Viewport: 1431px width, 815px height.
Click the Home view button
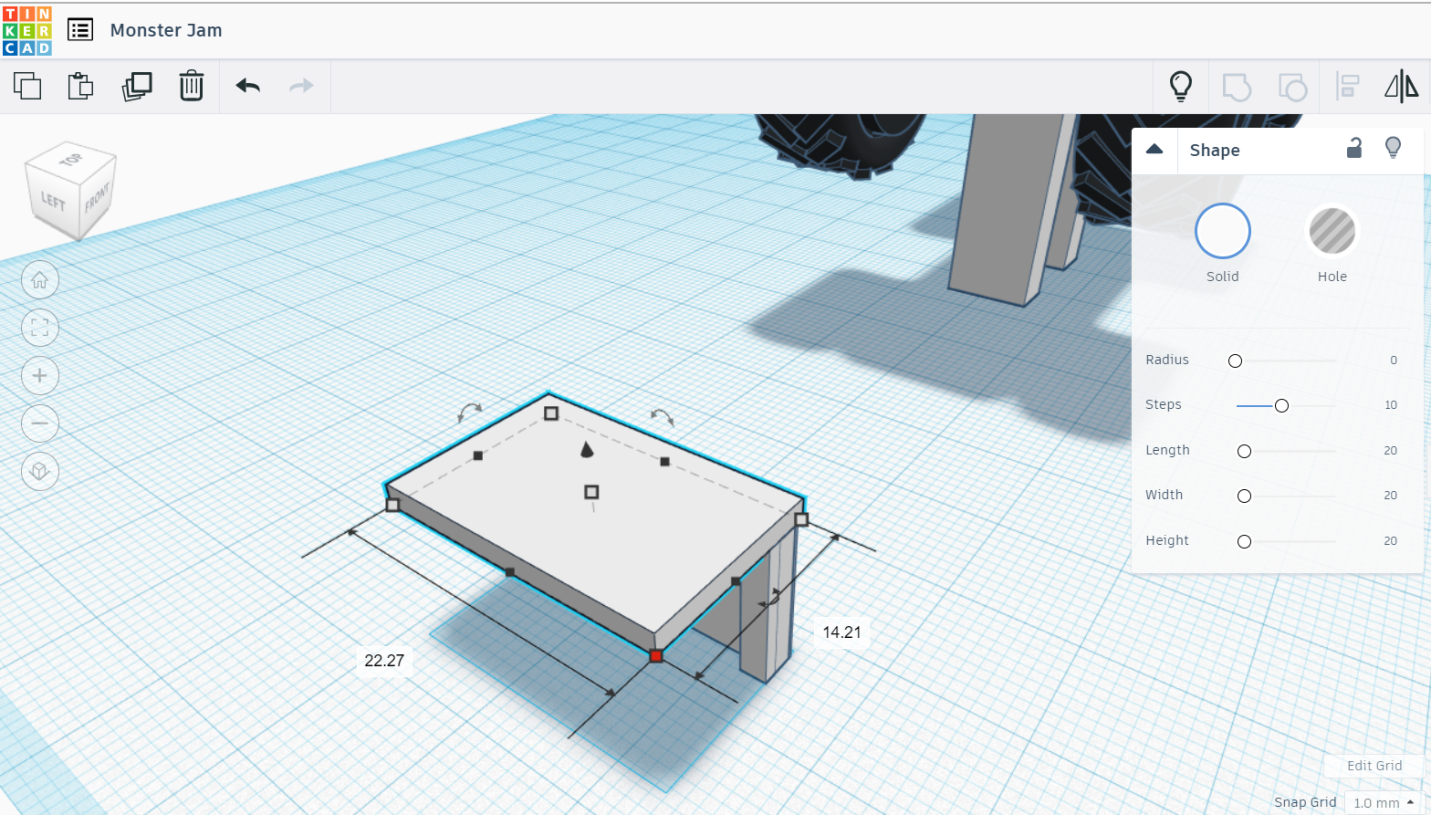[40, 280]
